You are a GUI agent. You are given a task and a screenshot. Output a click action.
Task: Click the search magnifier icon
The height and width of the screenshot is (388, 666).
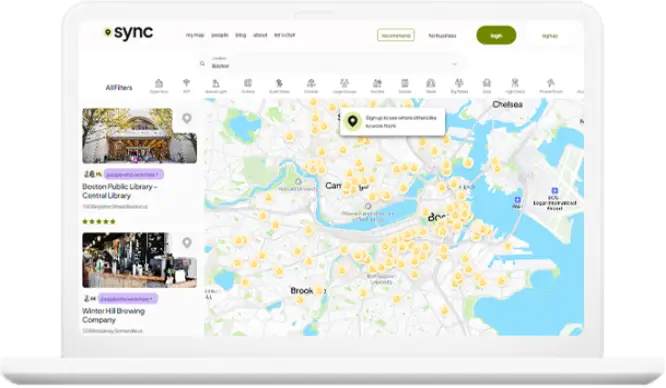pos(202,64)
